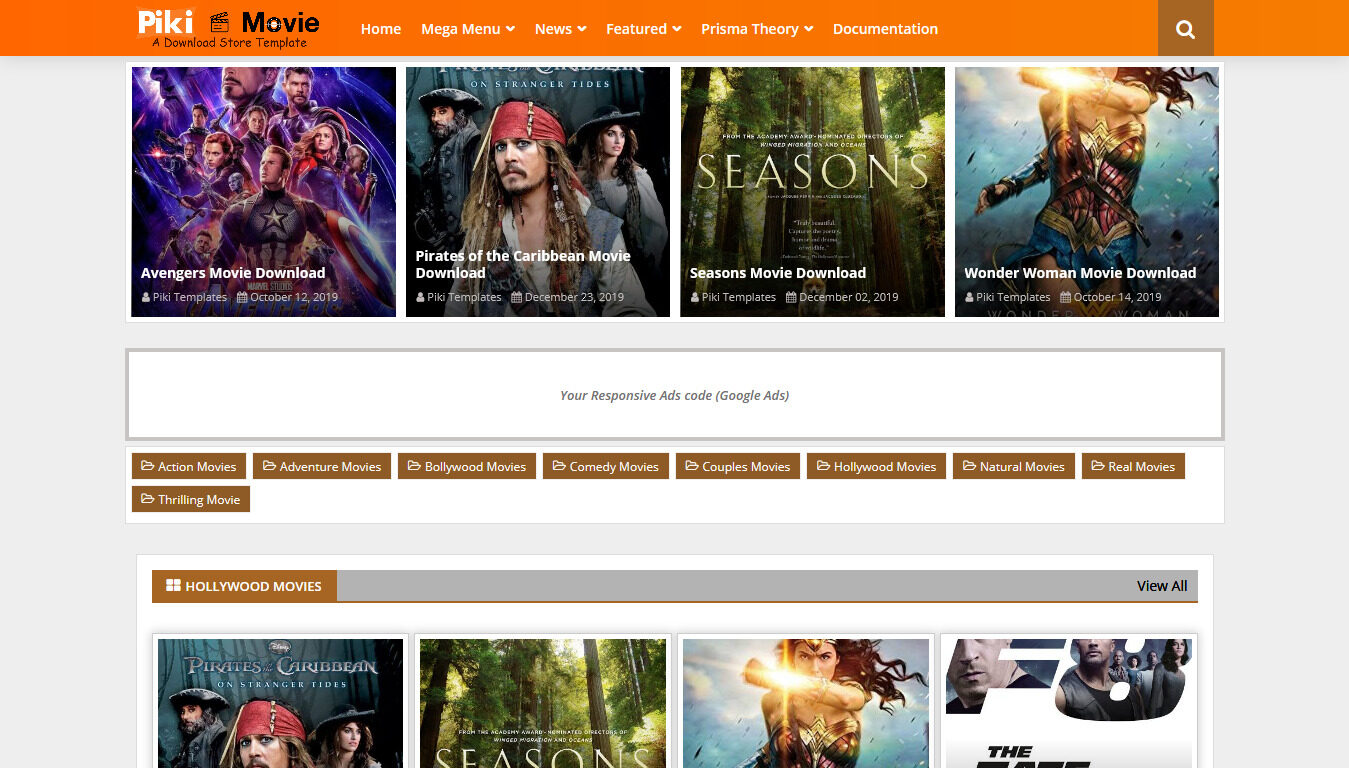Expand the Mega Menu dropdown
The image size is (1349, 768).
point(468,29)
